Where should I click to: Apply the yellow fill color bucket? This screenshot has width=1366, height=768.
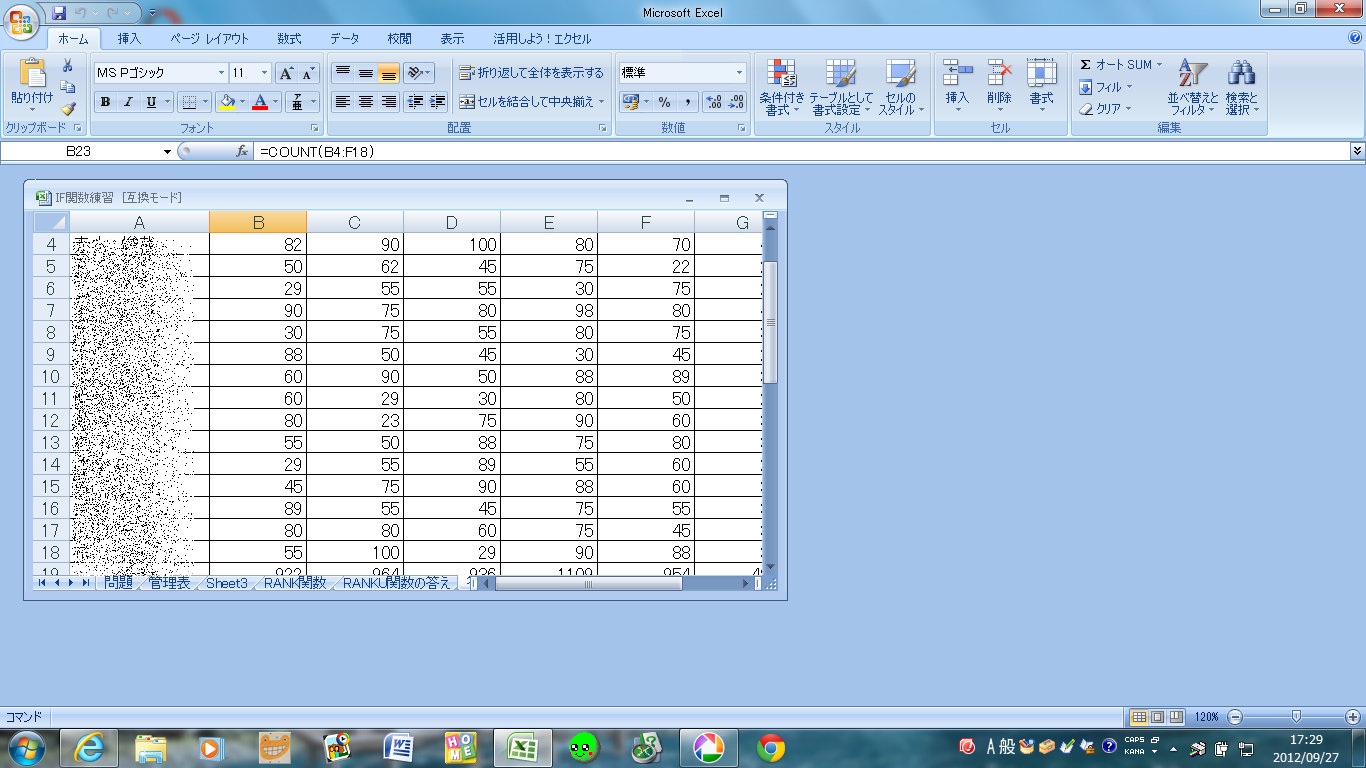click(x=227, y=102)
